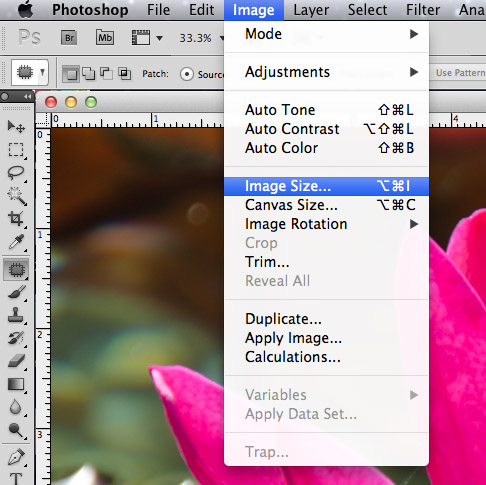Launch Mini Bridge with the Mb icon
The height and width of the screenshot is (485, 486).
tap(105, 37)
